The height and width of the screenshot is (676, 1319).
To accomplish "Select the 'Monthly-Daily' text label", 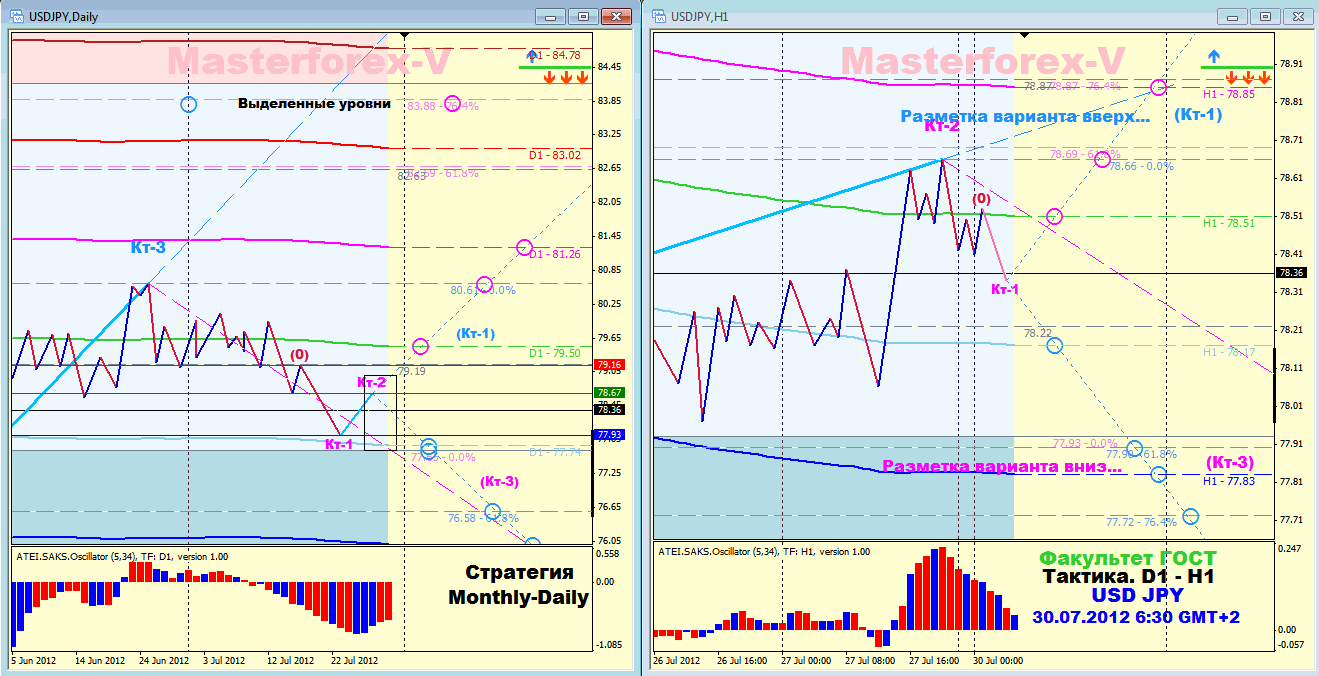I will click(518, 598).
